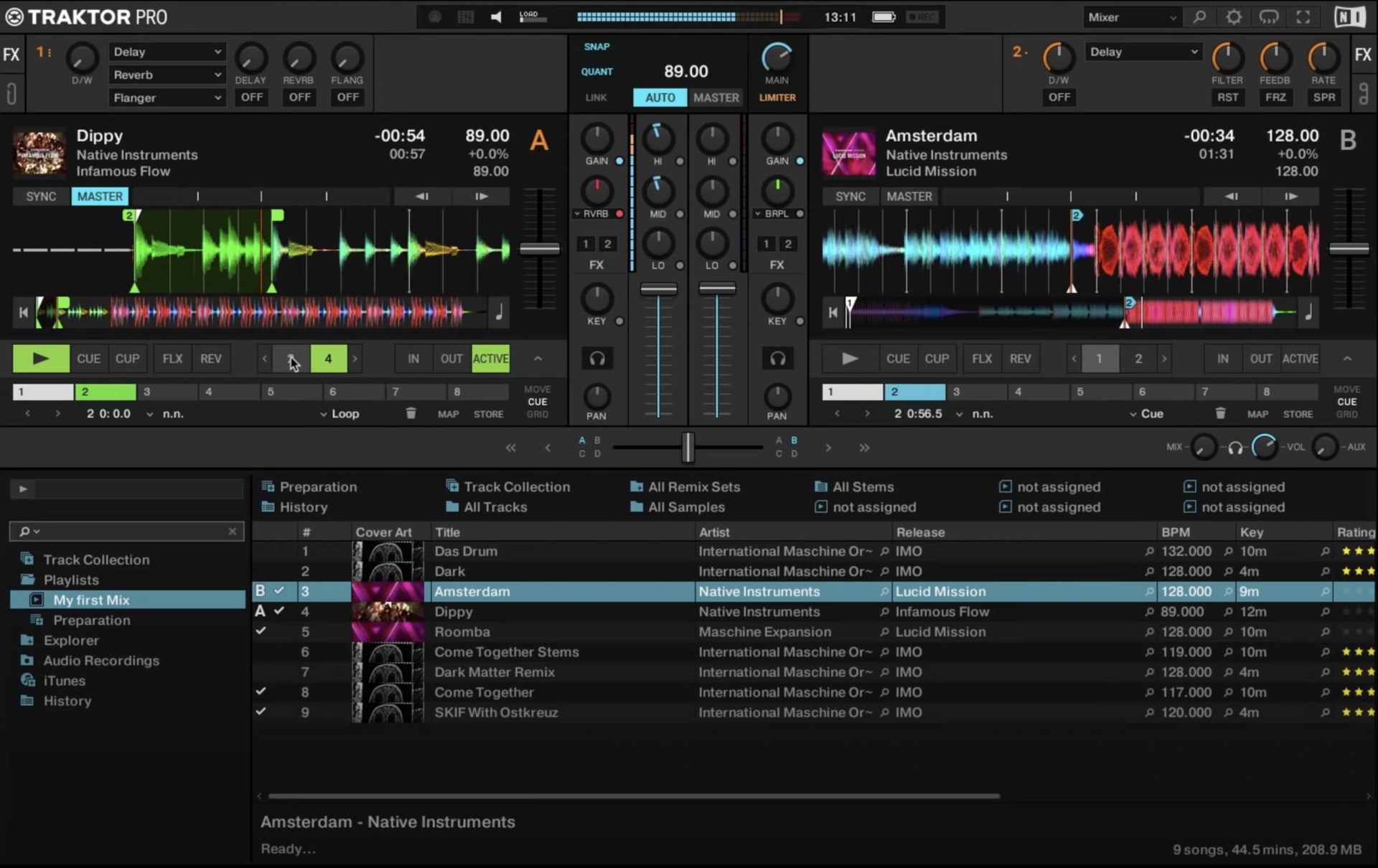Click the crossfader slider between decks

pos(688,446)
